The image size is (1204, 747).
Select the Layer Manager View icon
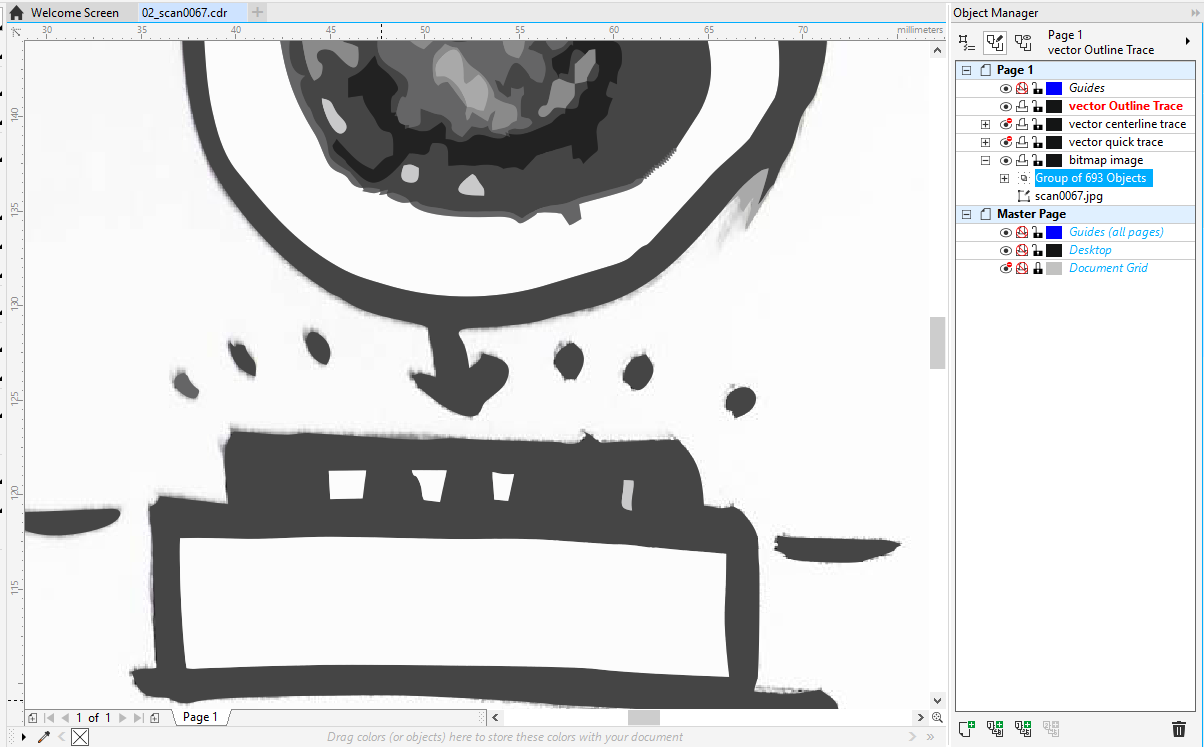pyautogui.click(x=1022, y=42)
